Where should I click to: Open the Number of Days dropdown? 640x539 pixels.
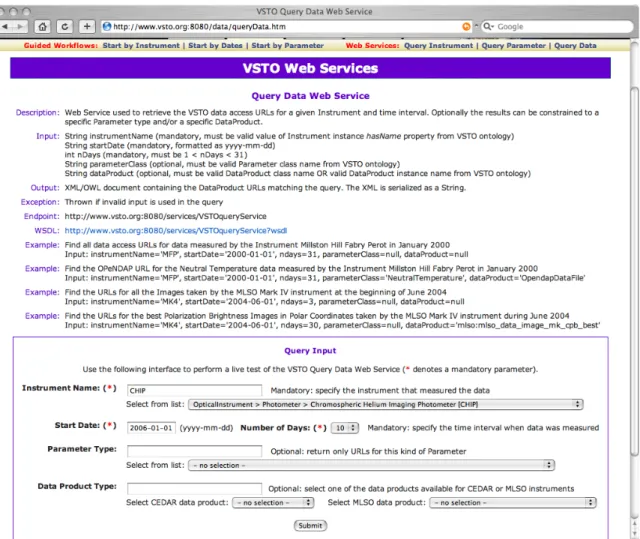[345, 428]
